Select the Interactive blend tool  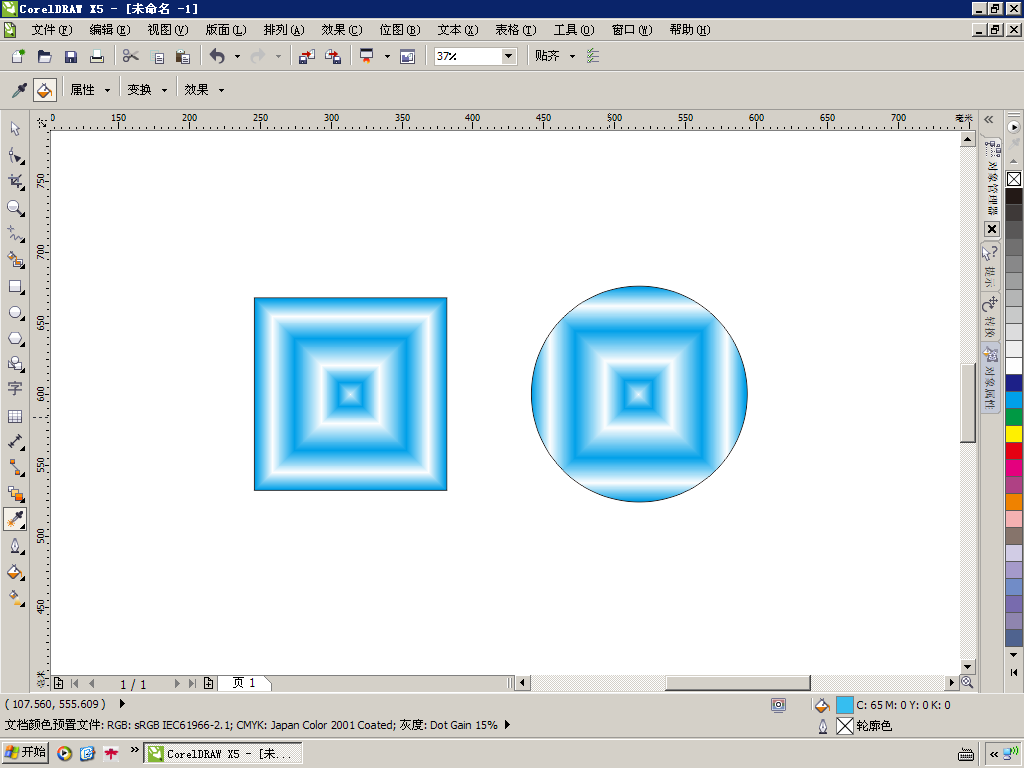pos(15,494)
